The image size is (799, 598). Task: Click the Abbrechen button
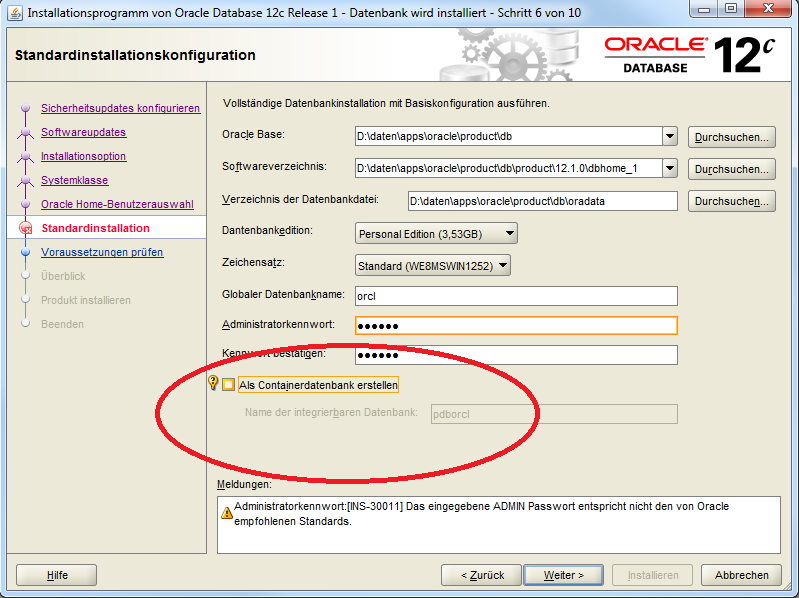point(741,575)
